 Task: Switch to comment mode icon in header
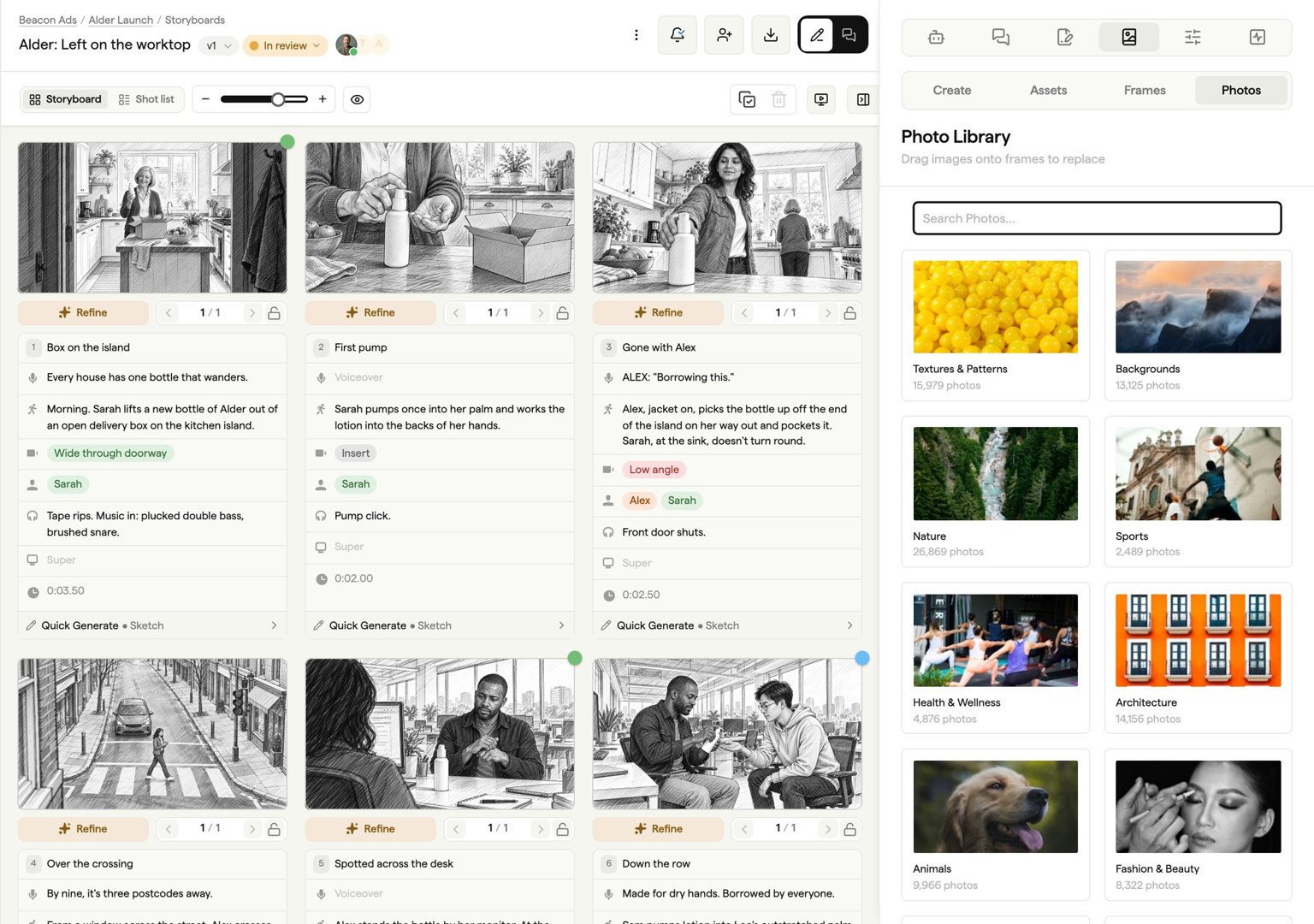tap(849, 35)
